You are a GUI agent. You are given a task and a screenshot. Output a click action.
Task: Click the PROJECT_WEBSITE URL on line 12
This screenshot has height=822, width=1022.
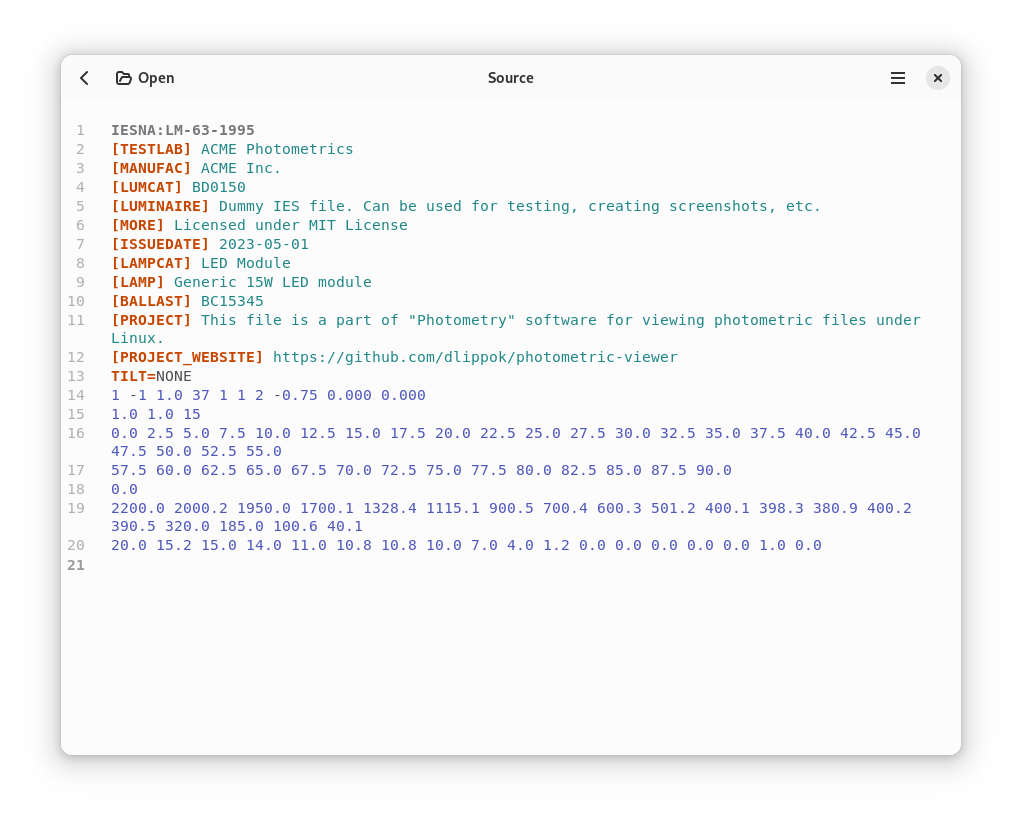(x=475, y=357)
